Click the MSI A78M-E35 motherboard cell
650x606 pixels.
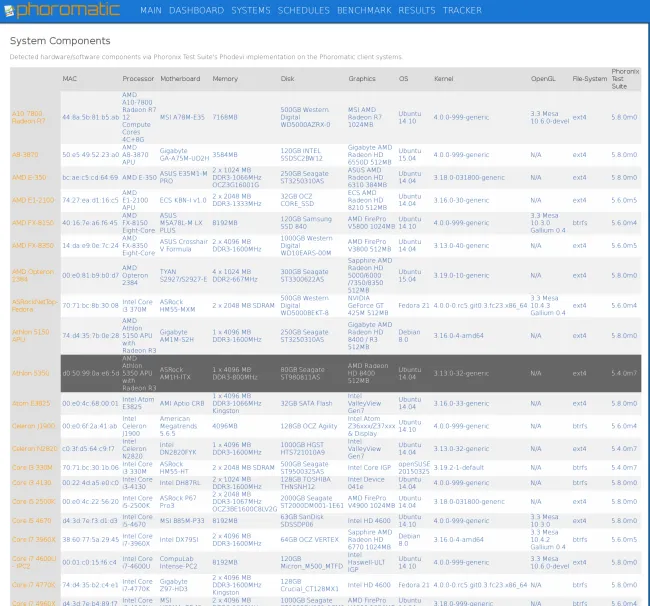(182, 117)
